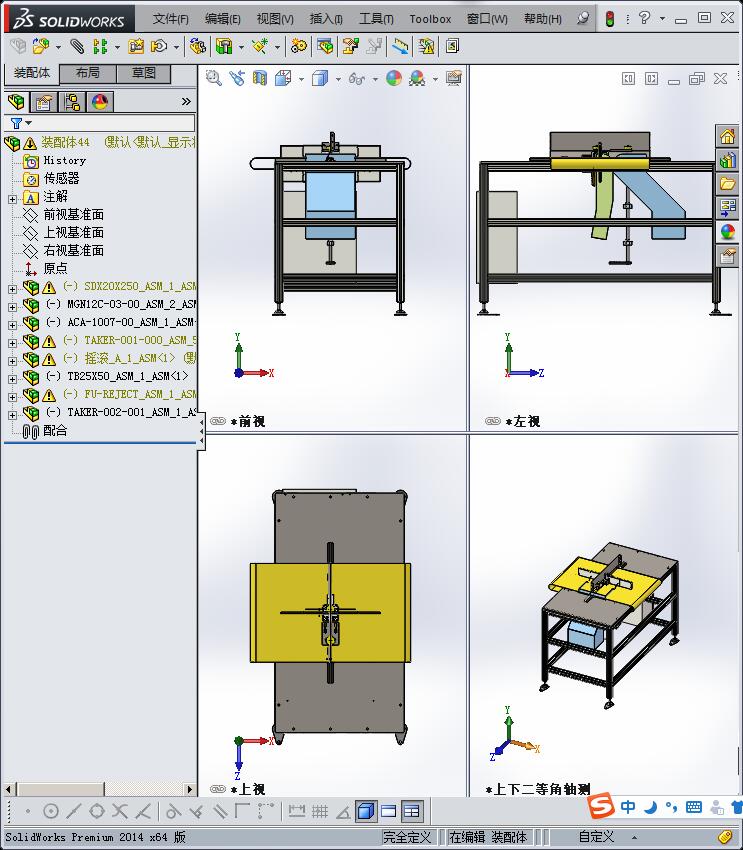The width and height of the screenshot is (743, 850).
Task: Open the PropertyManager tab icon
Action: click(x=44, y=102)
